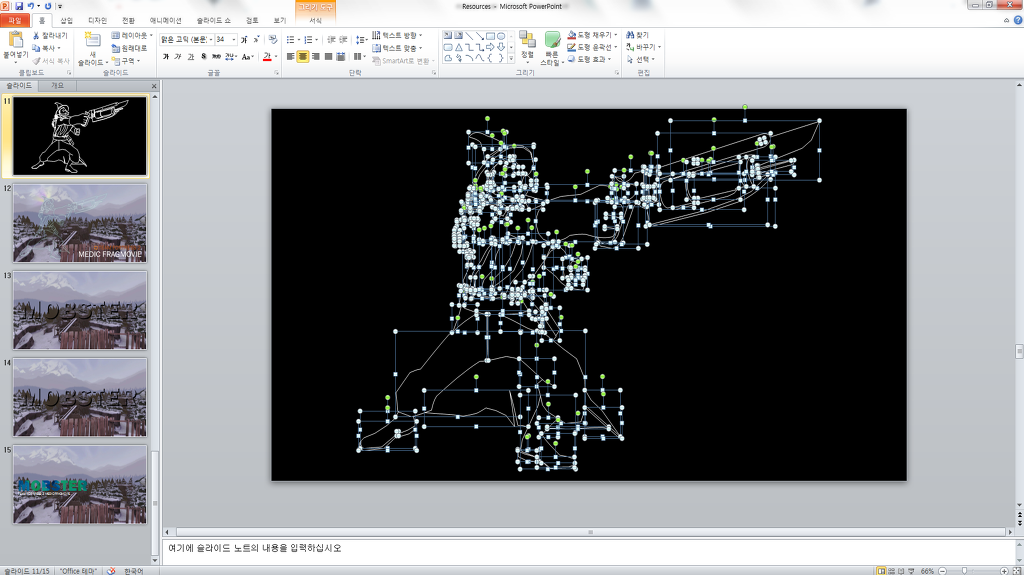Select the rectangle shape in shapes gallery

[x=489, y=36]
